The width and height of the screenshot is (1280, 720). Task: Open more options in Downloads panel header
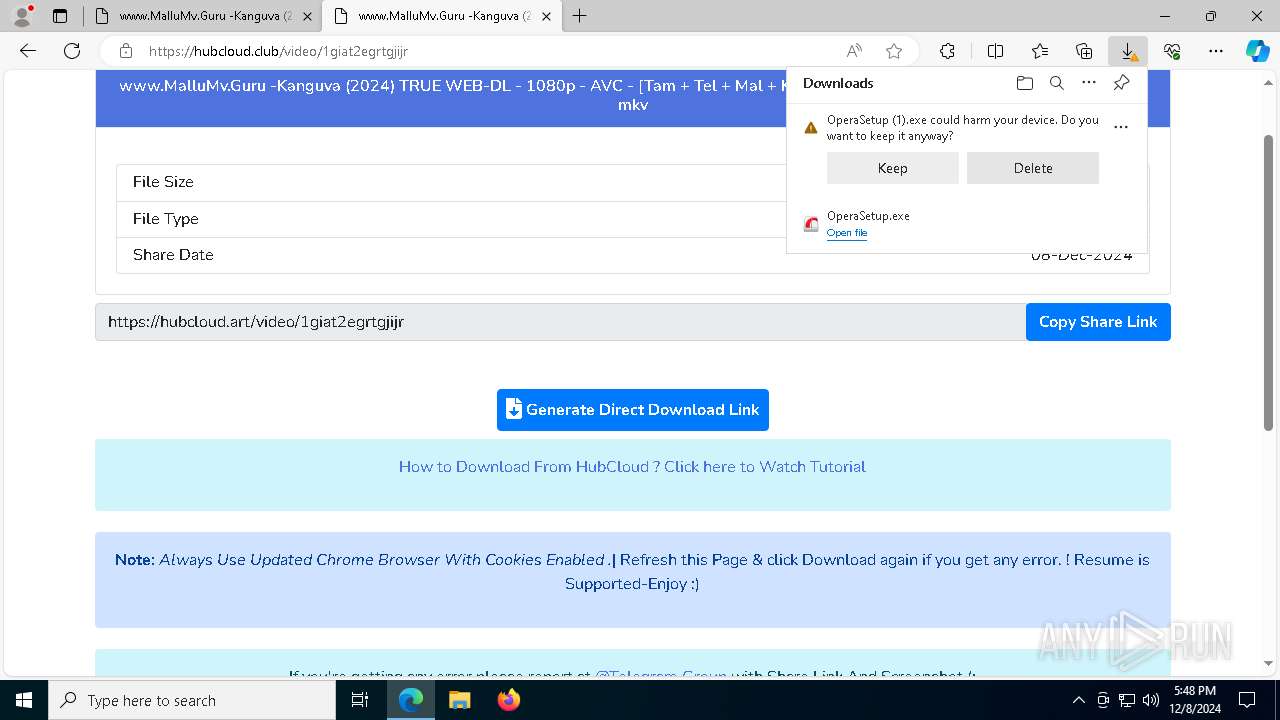[x=1089, y=83]
